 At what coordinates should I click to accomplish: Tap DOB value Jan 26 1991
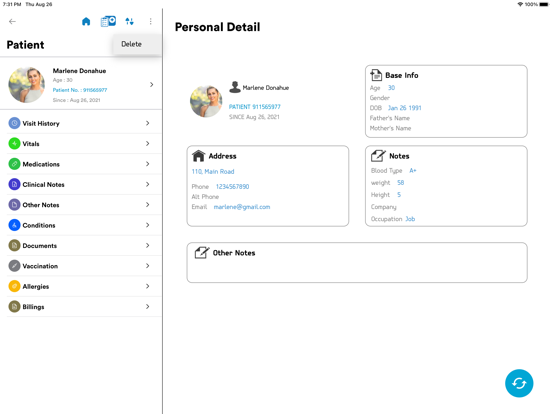click(x=404, y=108)
